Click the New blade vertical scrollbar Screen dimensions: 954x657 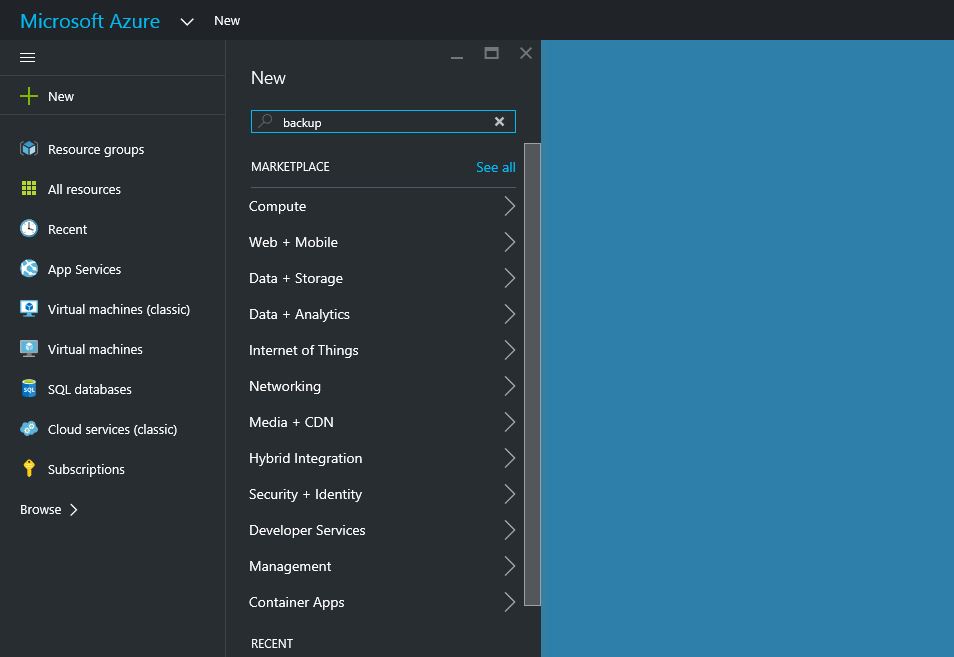click(532, 374)
